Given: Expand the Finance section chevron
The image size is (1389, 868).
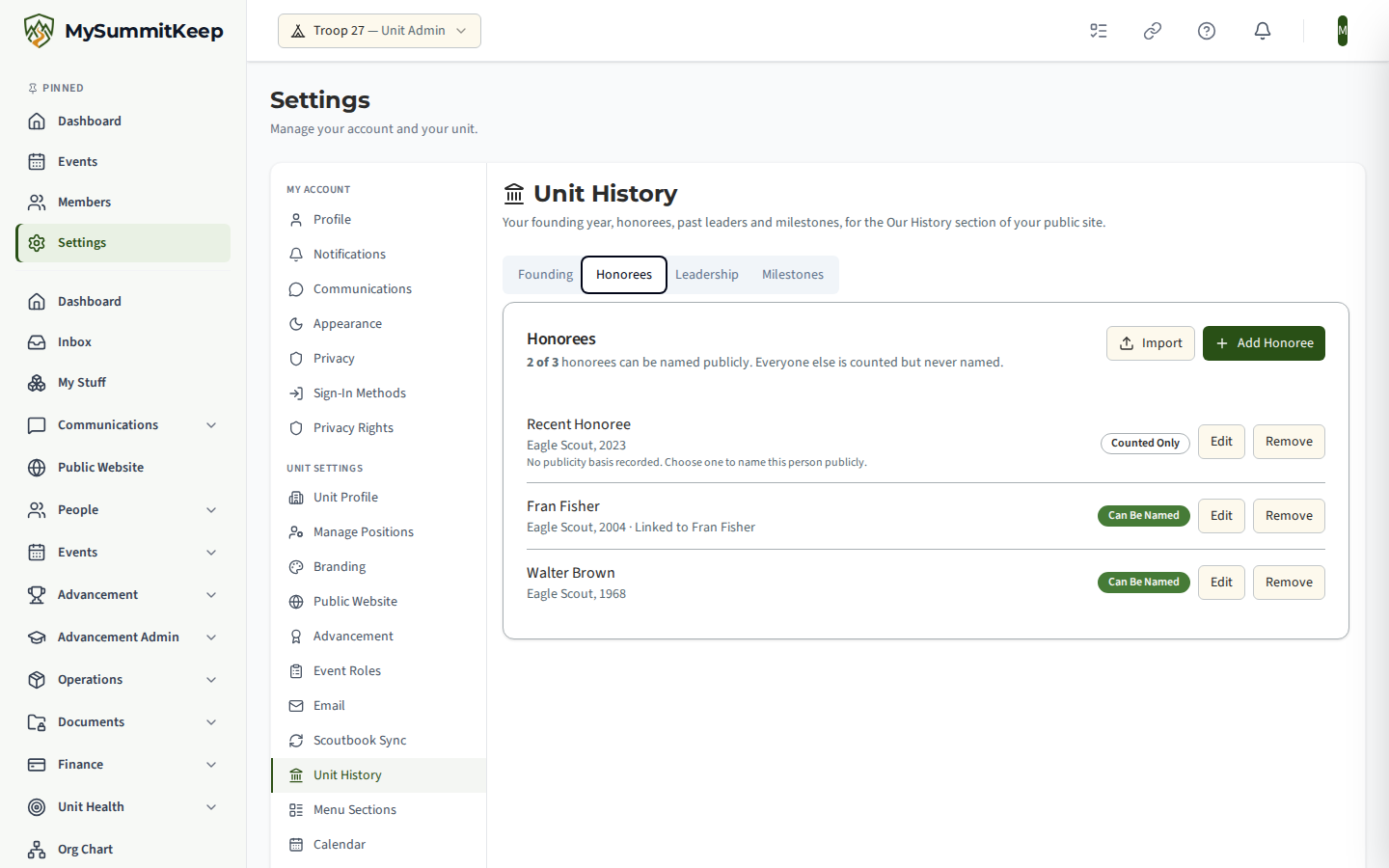Looking at the screenshot, I should click(x=211, y=765).
